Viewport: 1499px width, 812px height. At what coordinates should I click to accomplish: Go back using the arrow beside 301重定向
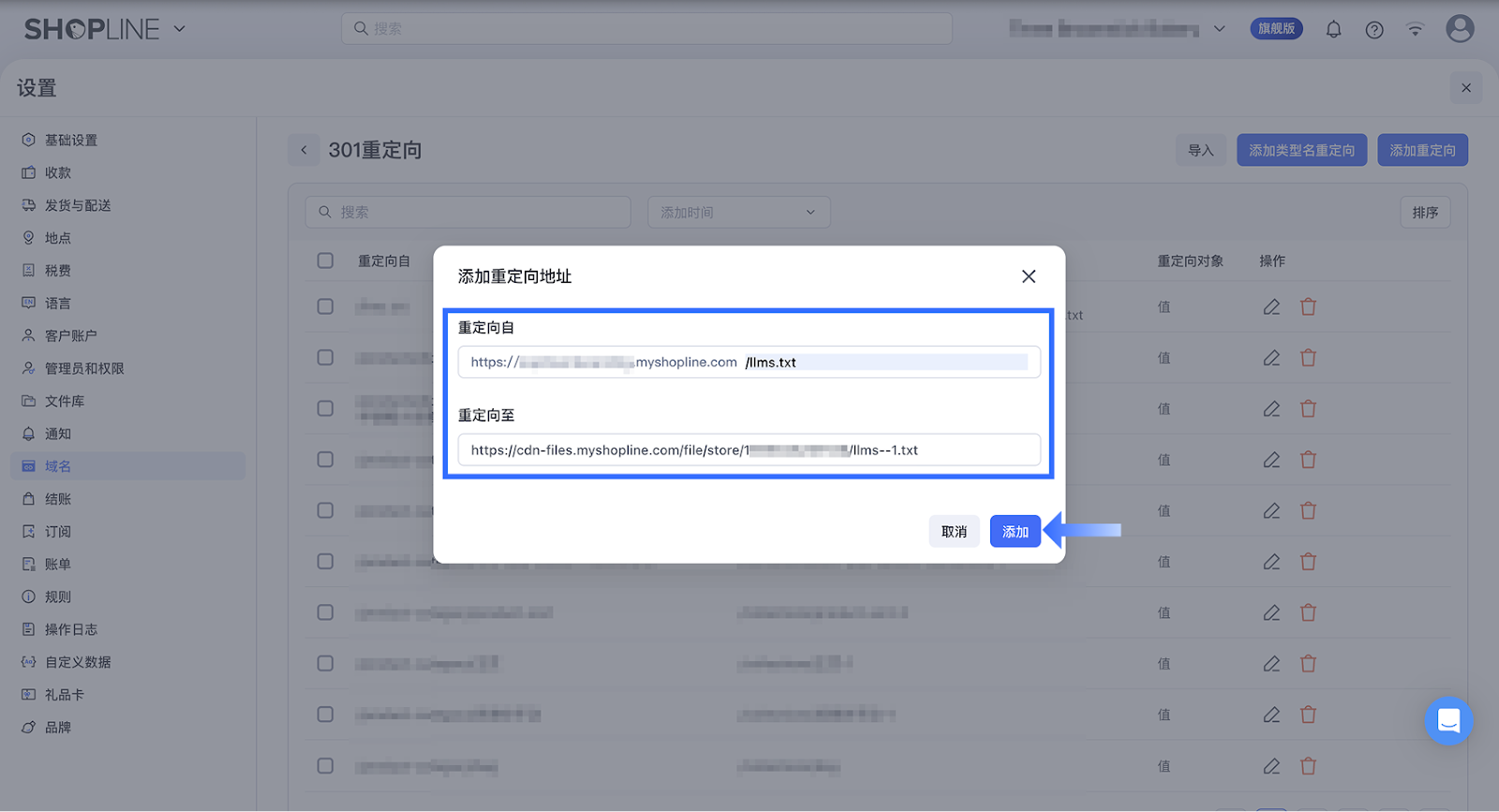click(x=304, y=150)
